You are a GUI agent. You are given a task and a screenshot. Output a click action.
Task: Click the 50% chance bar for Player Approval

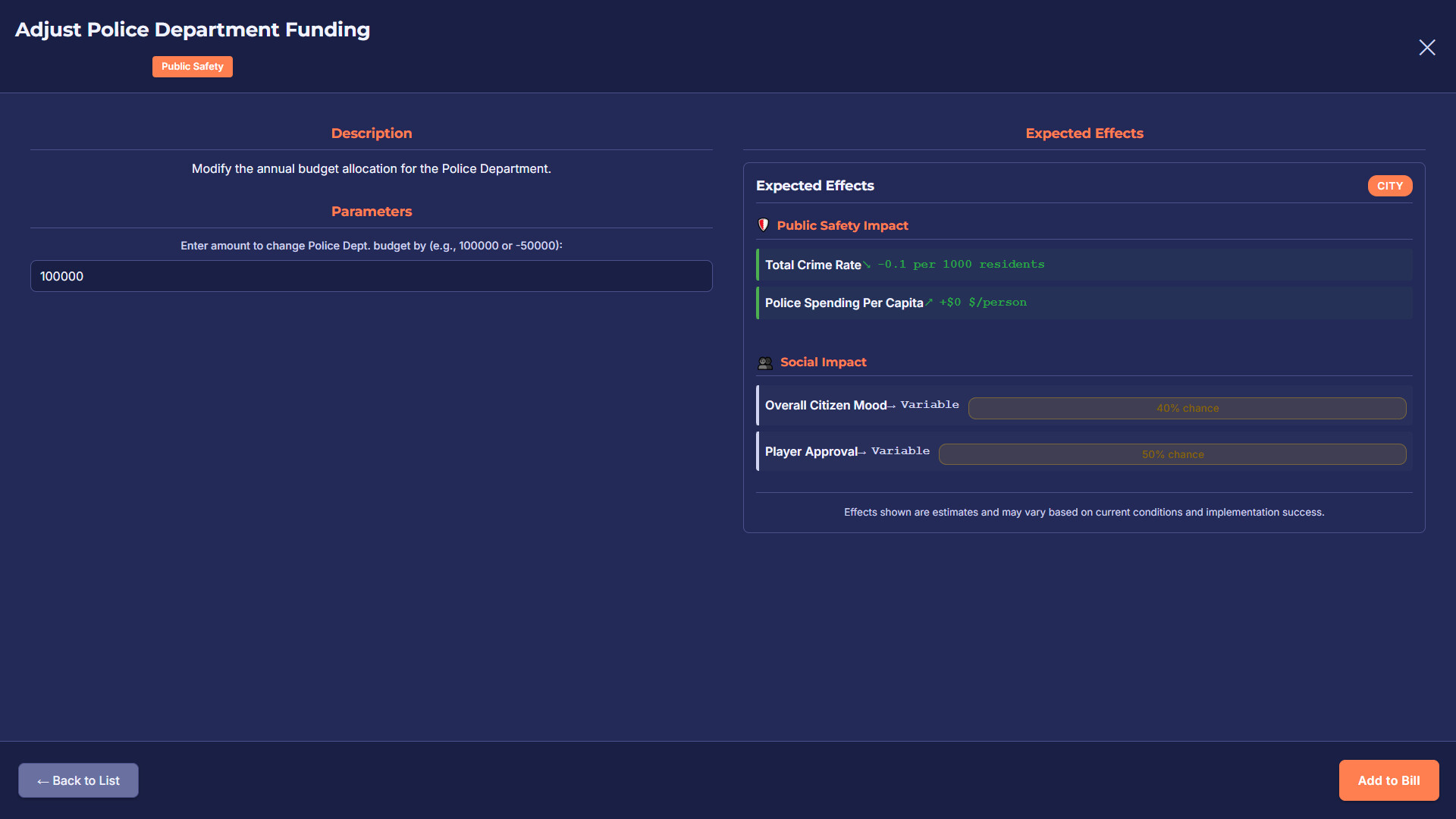pos(1172,454)
